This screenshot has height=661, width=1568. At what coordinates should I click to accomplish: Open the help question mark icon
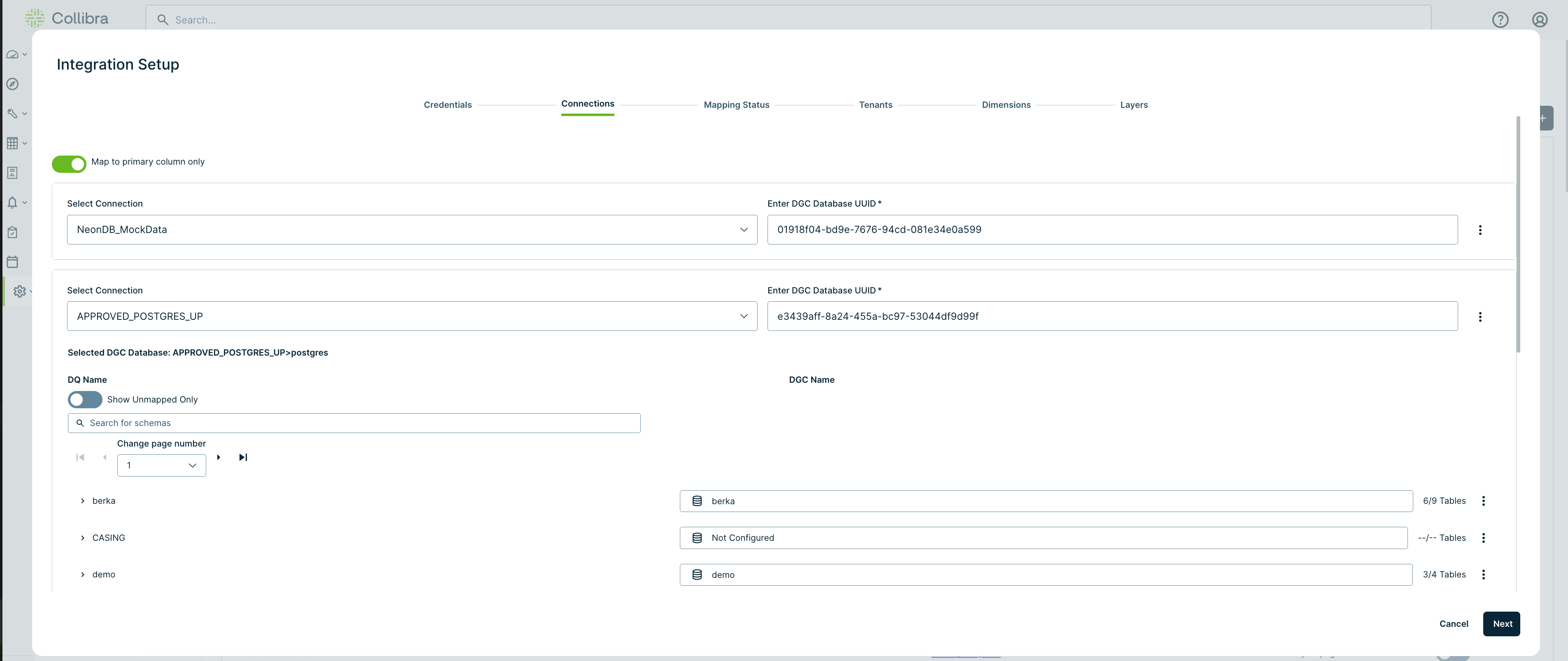(x=1500, y=20)
